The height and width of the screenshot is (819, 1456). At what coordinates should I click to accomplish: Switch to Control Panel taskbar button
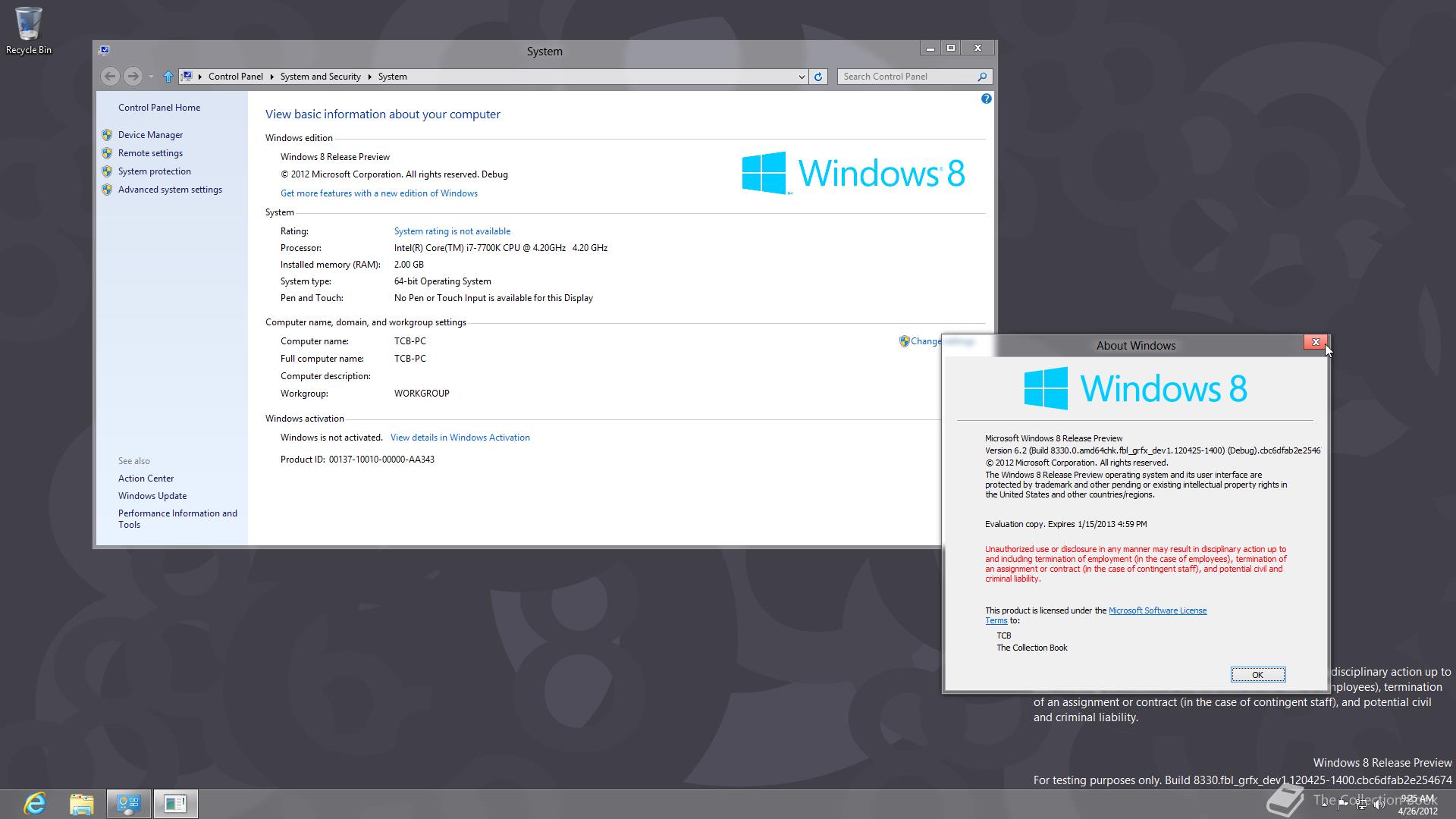coord(128,804)
